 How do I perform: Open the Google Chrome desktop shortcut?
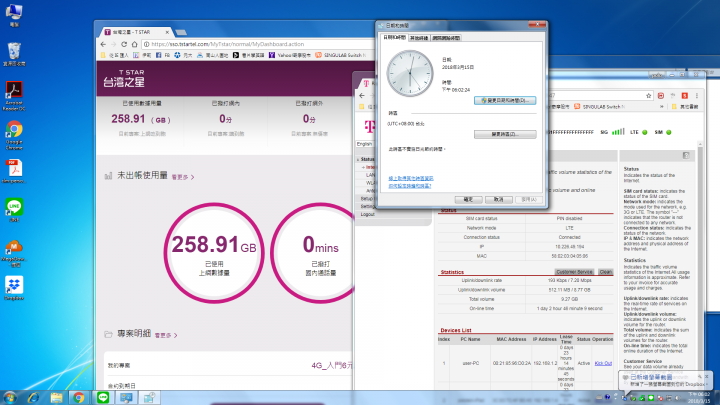[x=14, y=134]
